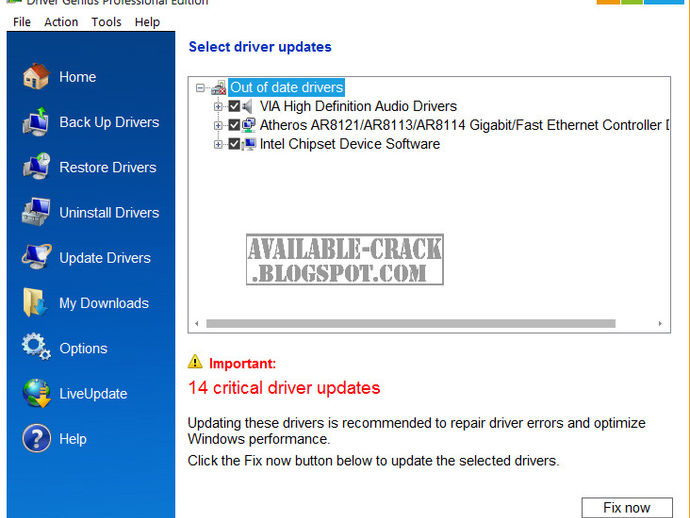Open the Tools menu
The image size is (690, 518).
coord(106,22)
